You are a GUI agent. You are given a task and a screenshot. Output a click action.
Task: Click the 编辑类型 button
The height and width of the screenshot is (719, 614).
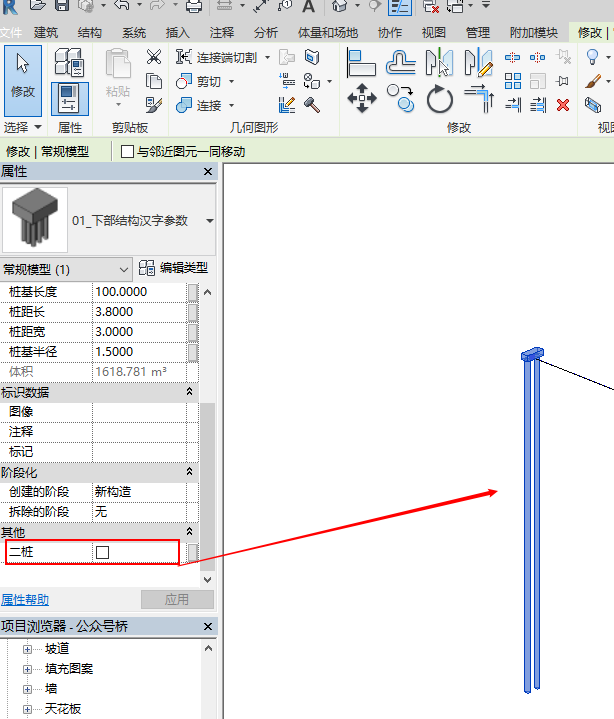(173, 268)
